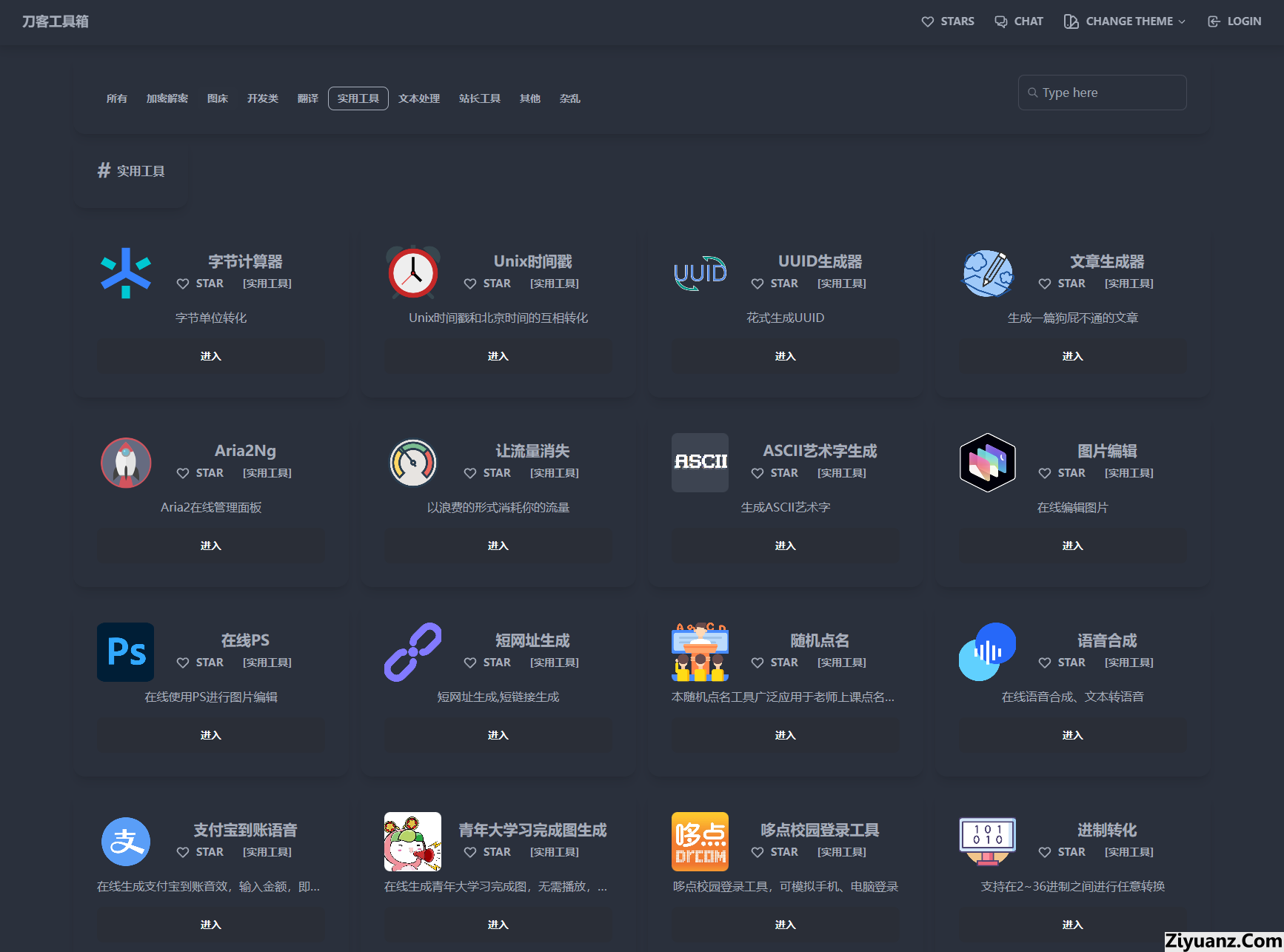The height and width of the screenshot is (952, 1284).
Task: Click the 进制转化 binary monitor icon
Action: pyautogui.click(x=988, y=842)
